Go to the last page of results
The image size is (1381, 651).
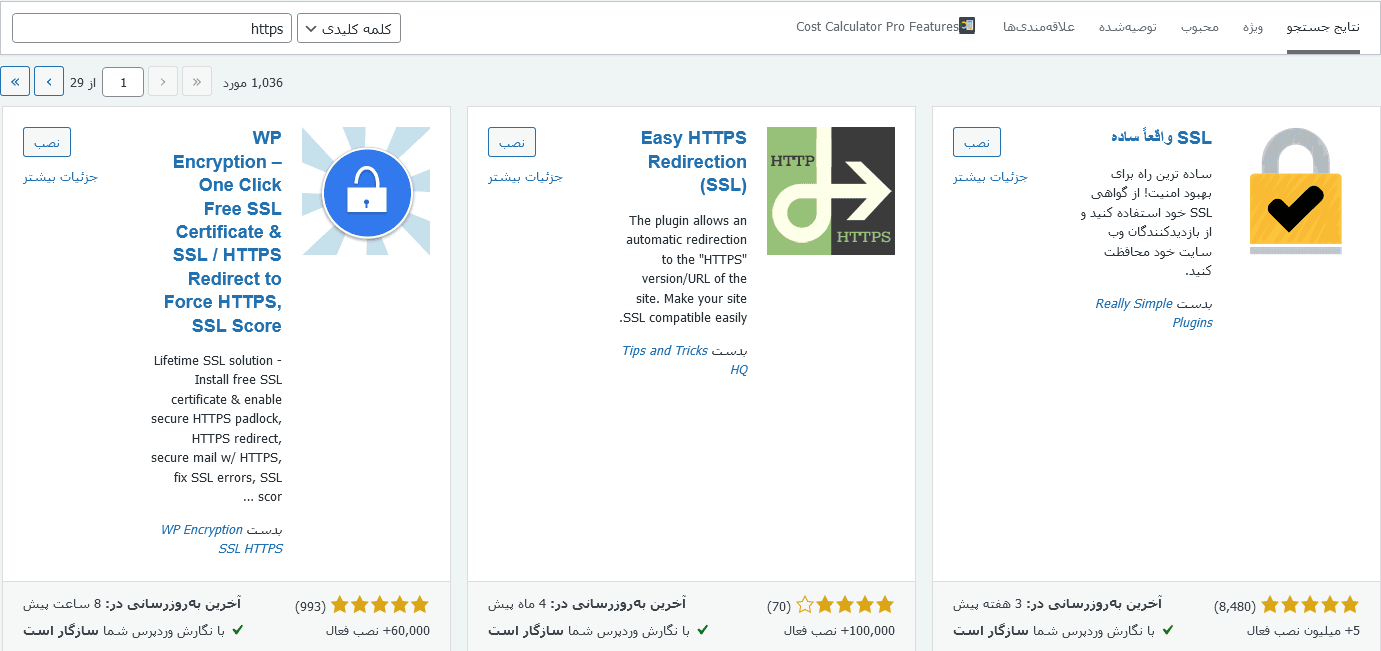[x=15, y=82]
